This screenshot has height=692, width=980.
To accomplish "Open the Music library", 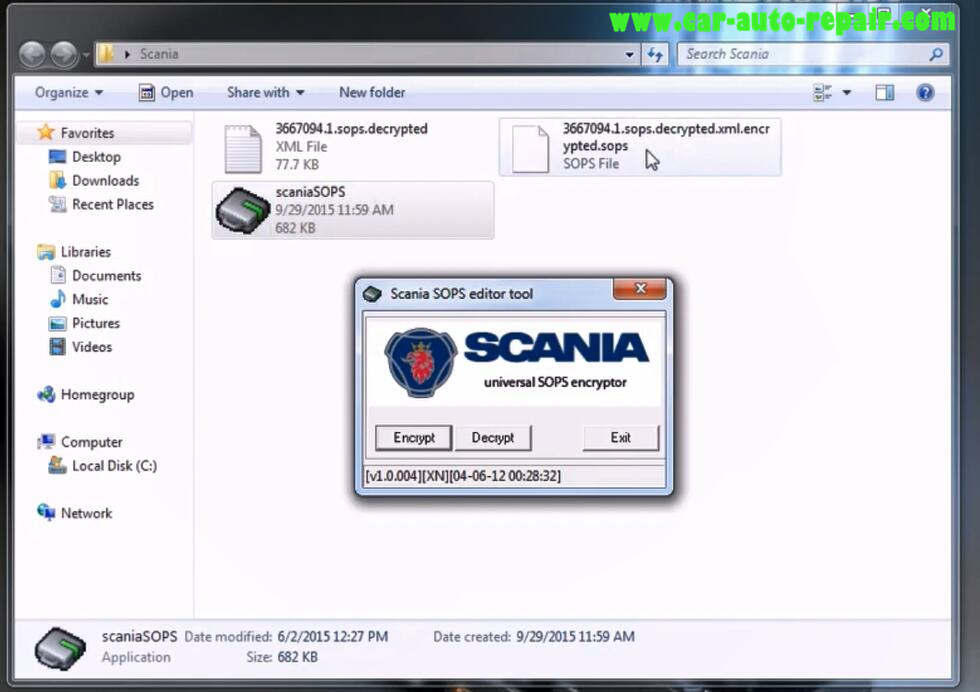I will coord(90,299).
